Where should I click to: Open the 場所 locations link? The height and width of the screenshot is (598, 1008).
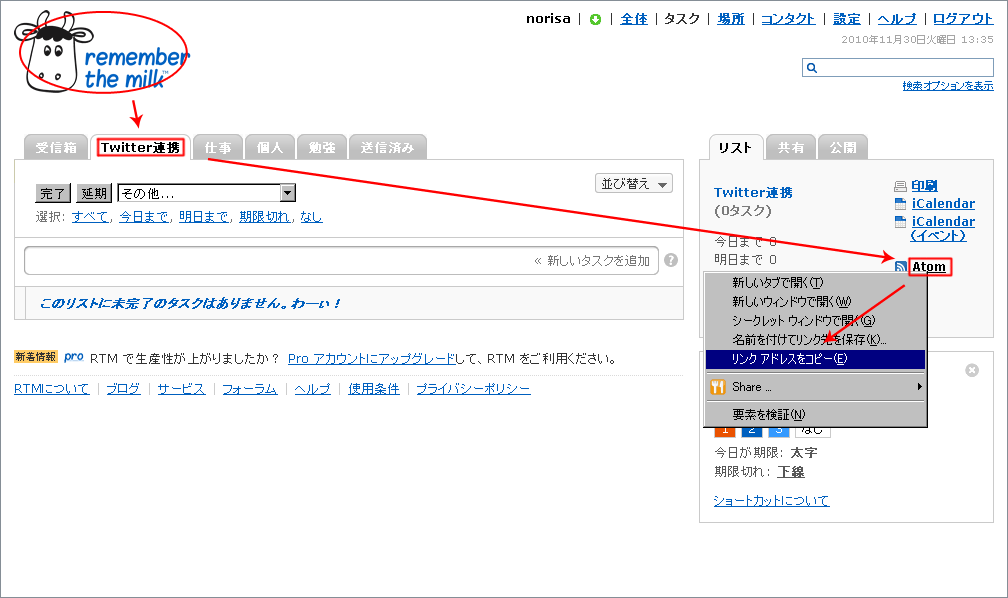pos(731,19)
